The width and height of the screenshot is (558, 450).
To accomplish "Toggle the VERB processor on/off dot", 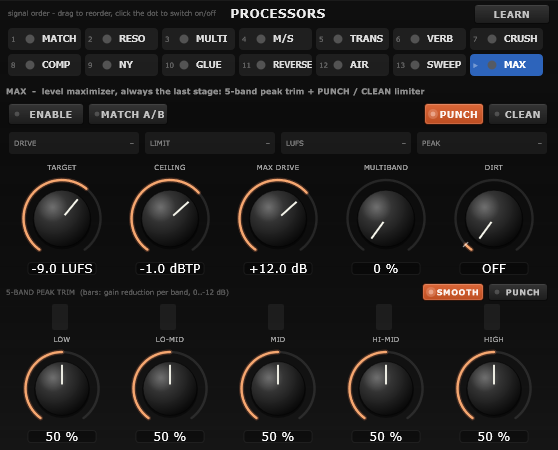I will tap(415, 39).
